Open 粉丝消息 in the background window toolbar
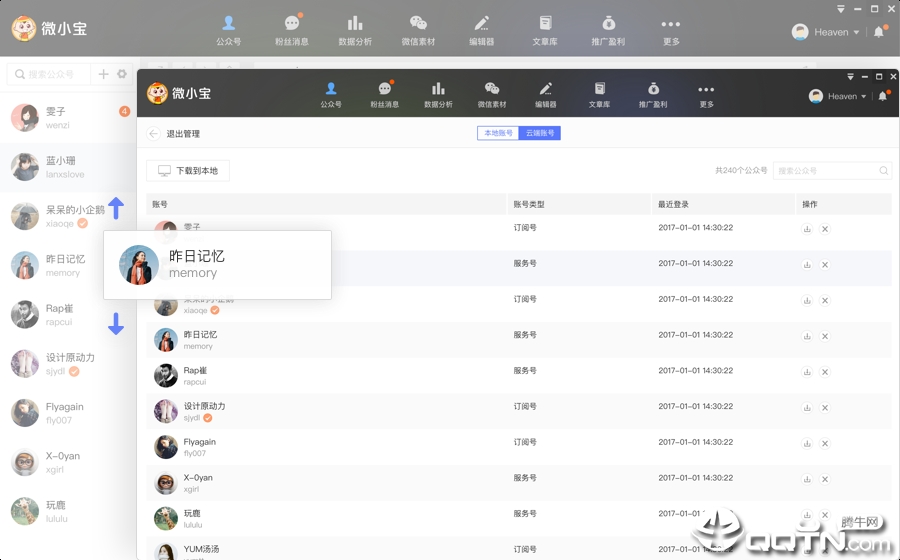Image resolution: width=900 pixels, height=560 pixels. (292, 30)
